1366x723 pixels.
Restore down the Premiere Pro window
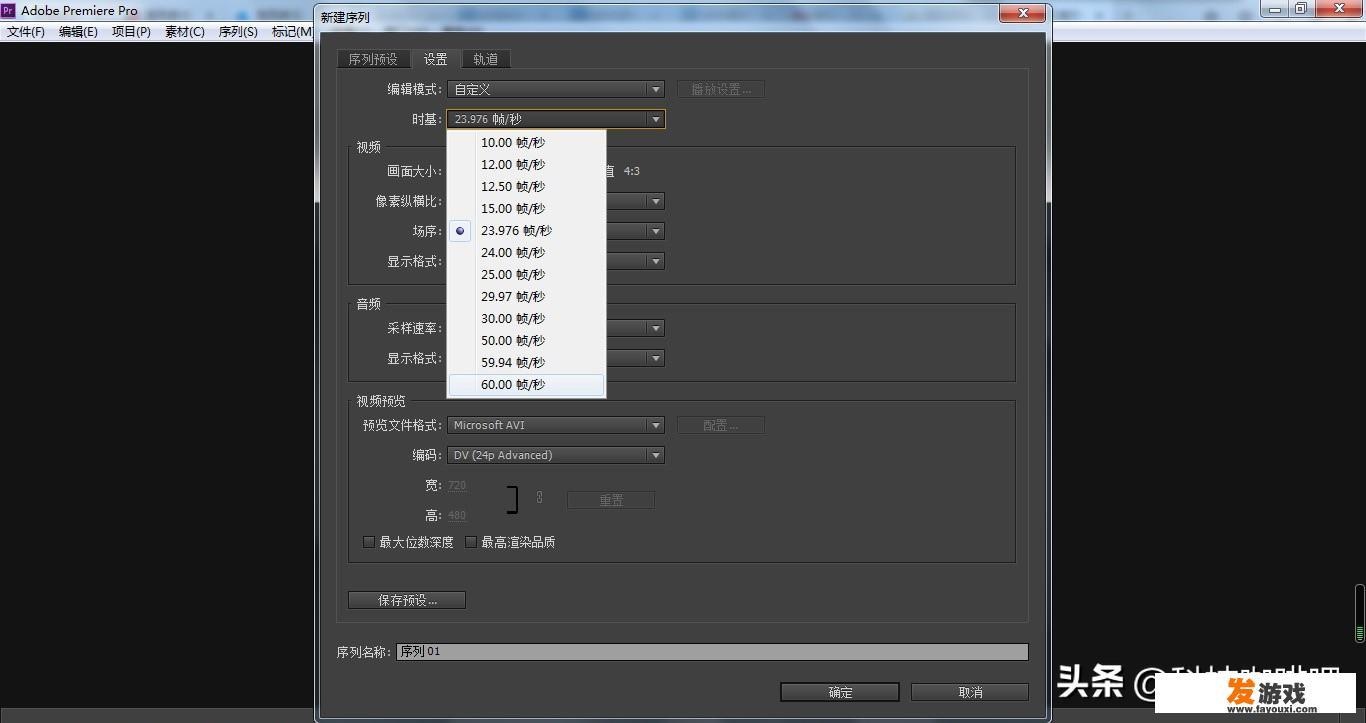(1300, 8)
